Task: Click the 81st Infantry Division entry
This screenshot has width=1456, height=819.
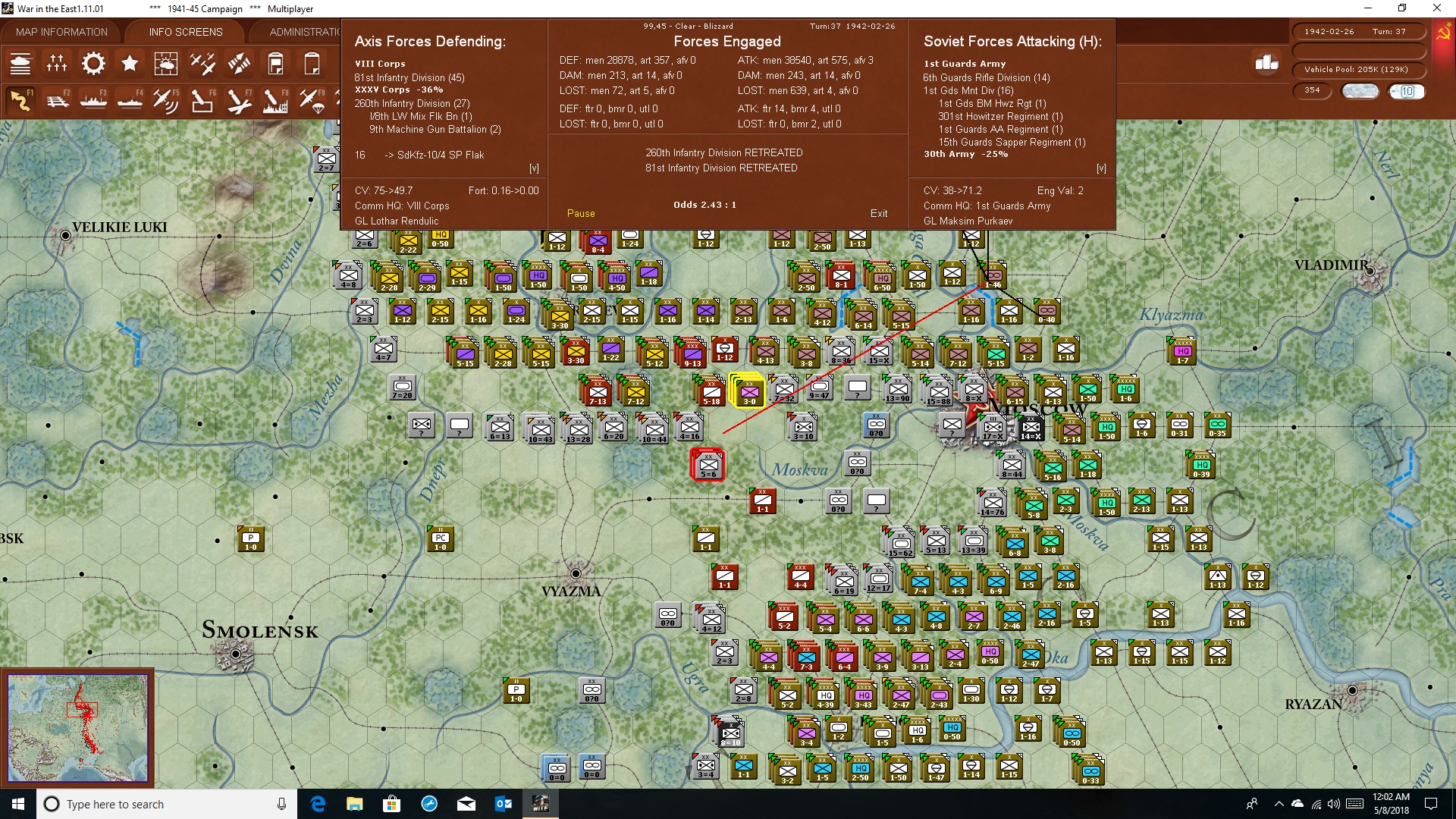Action: tap(409, 77)
